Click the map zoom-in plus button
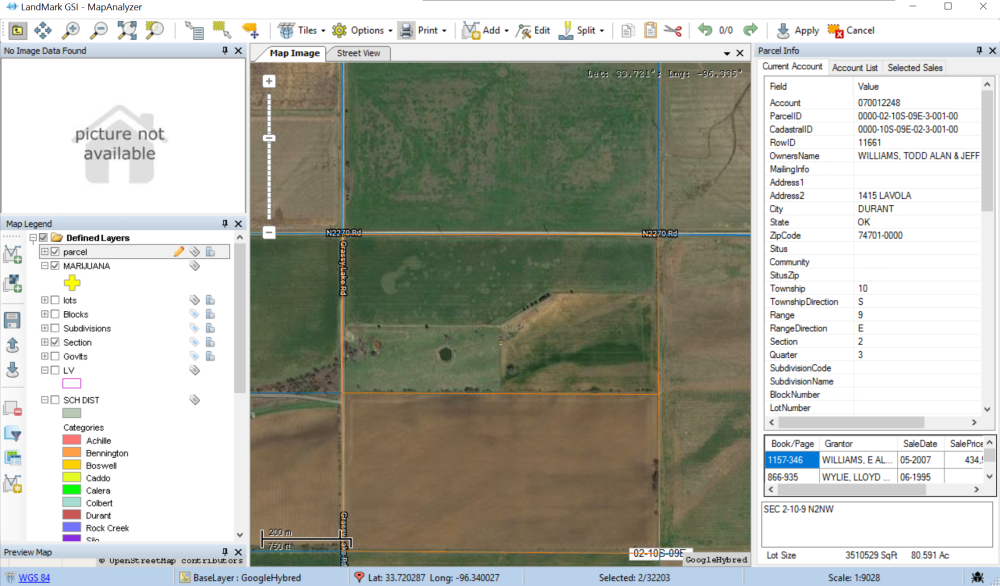1000x586 pixels. (x=269, y=81)
